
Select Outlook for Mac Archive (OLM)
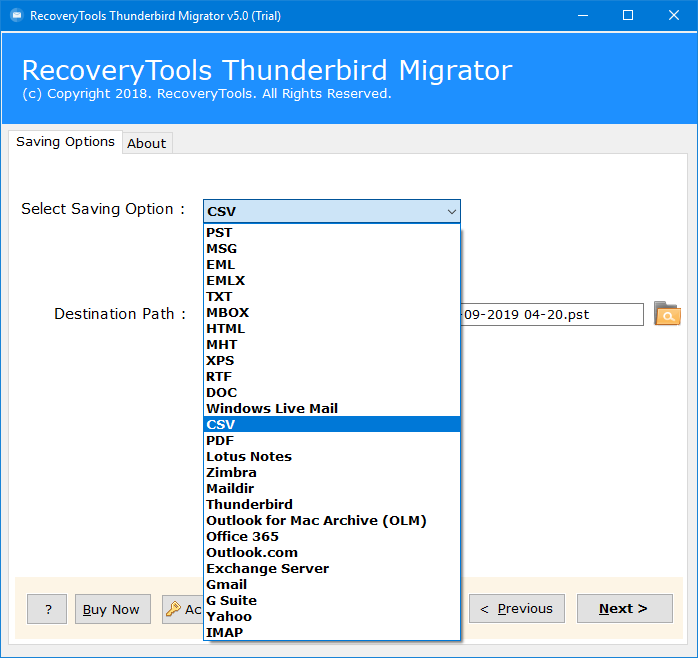[332, 520]
